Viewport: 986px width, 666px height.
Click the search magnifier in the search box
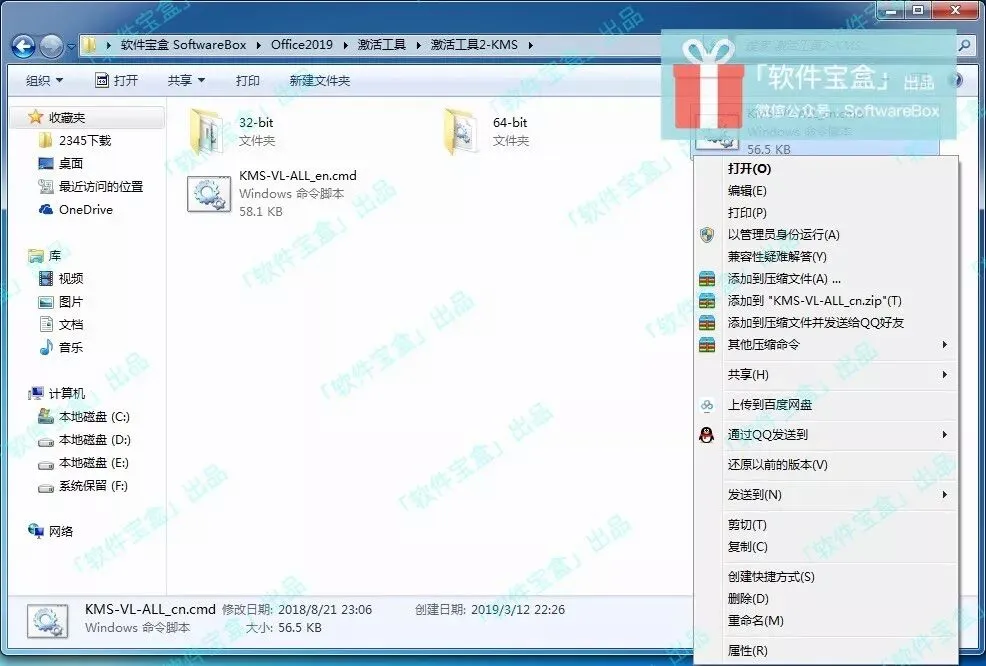pos(964,45)
